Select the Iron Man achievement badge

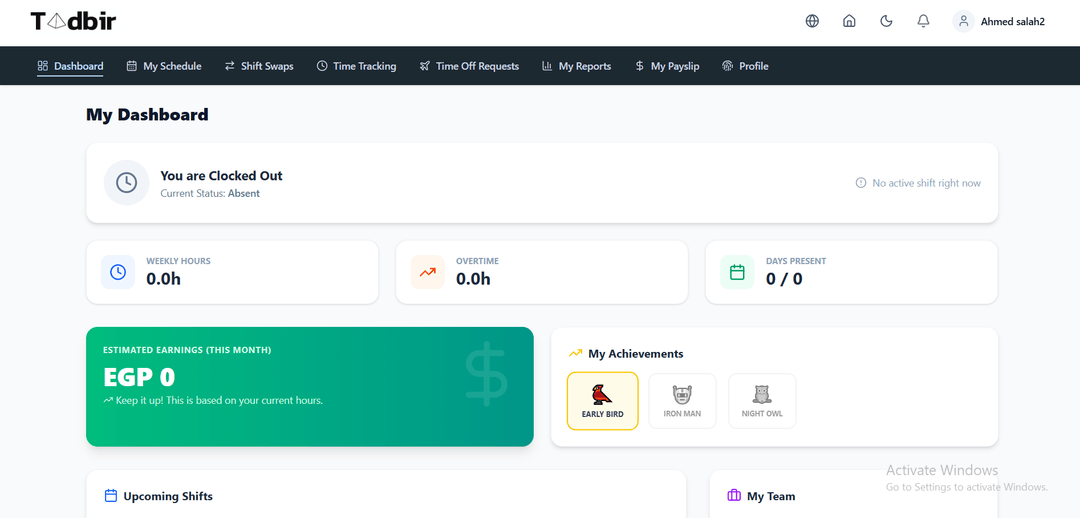pos(682,401)
